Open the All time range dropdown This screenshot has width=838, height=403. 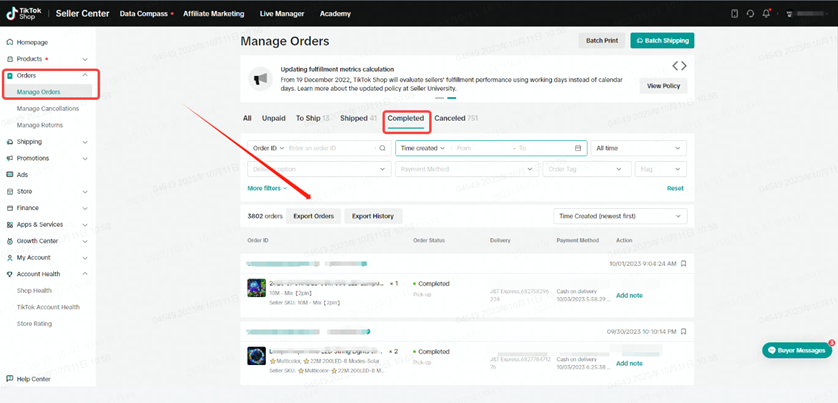(639, 148)
